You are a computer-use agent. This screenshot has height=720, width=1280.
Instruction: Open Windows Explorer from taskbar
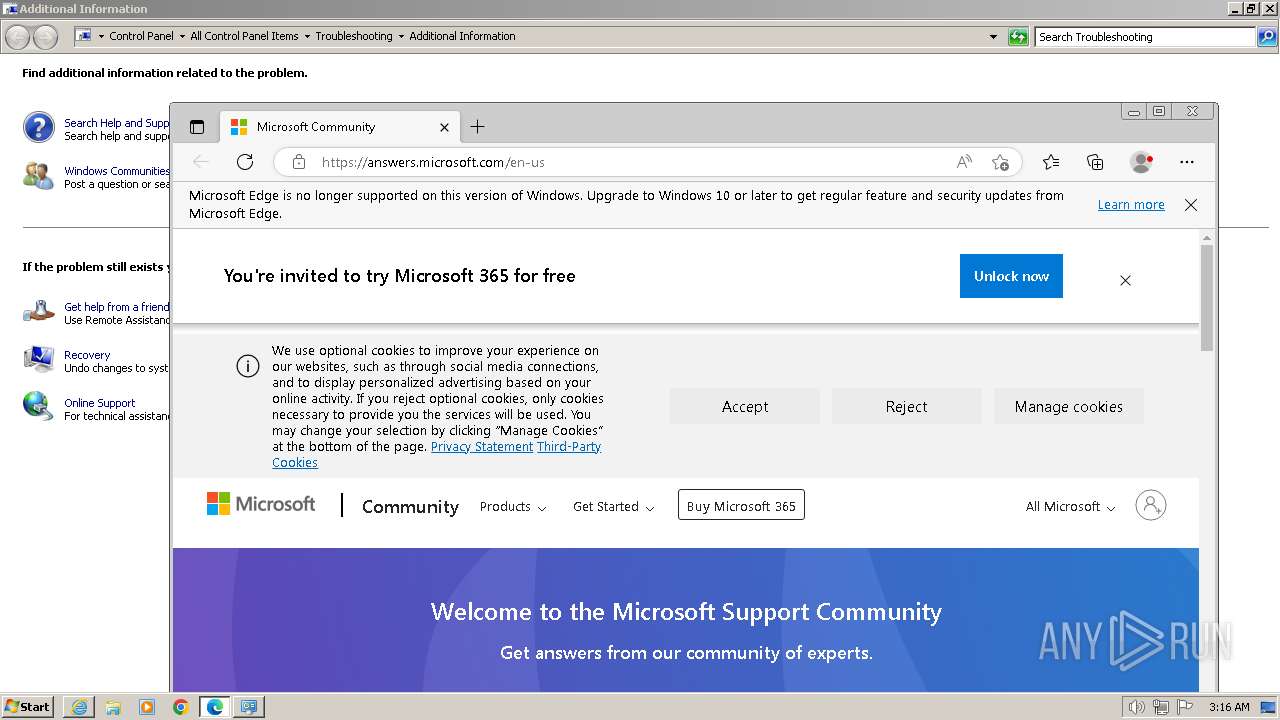pyautogui.click(x=113, y=707)
